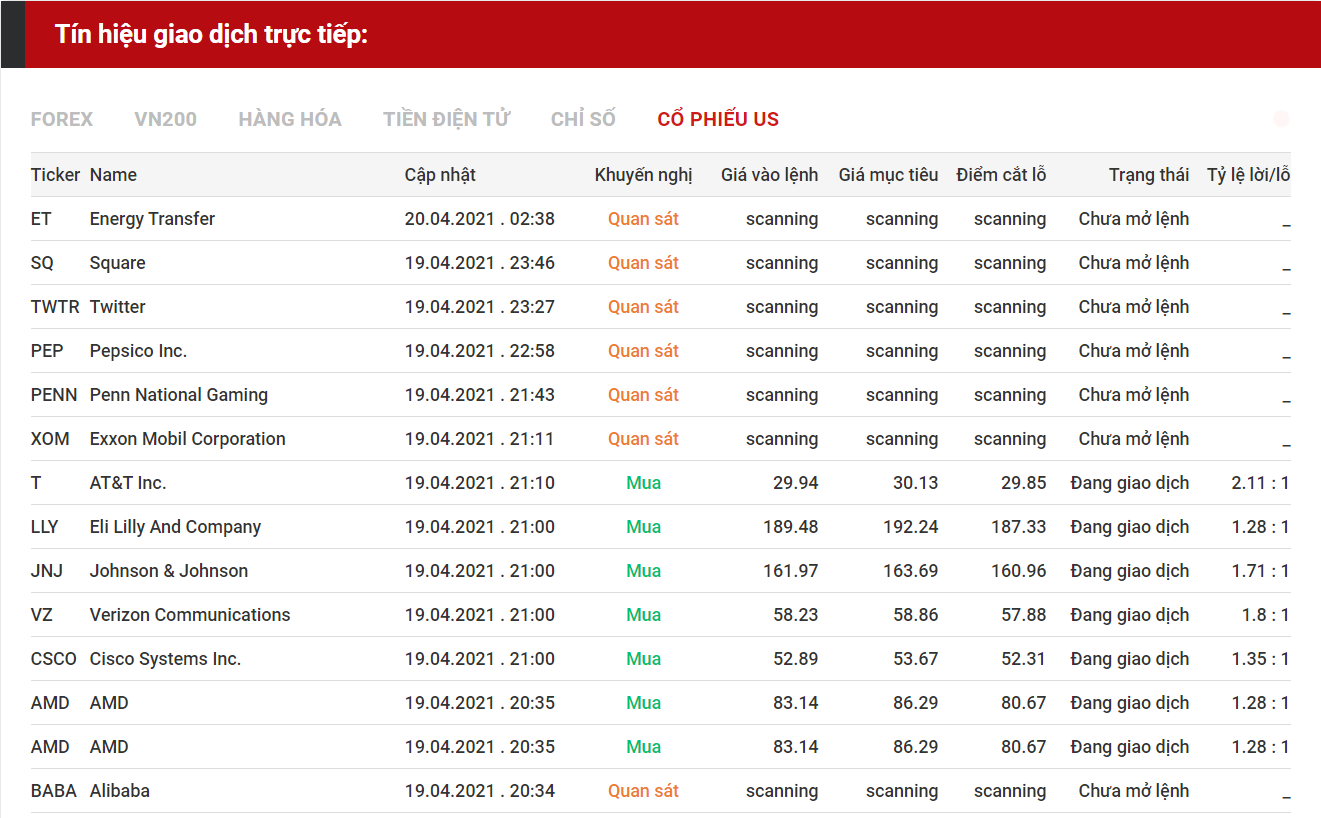The image size is (1321, 818).
Task: Open the VN200 tab
Action: tap(165, 119)
